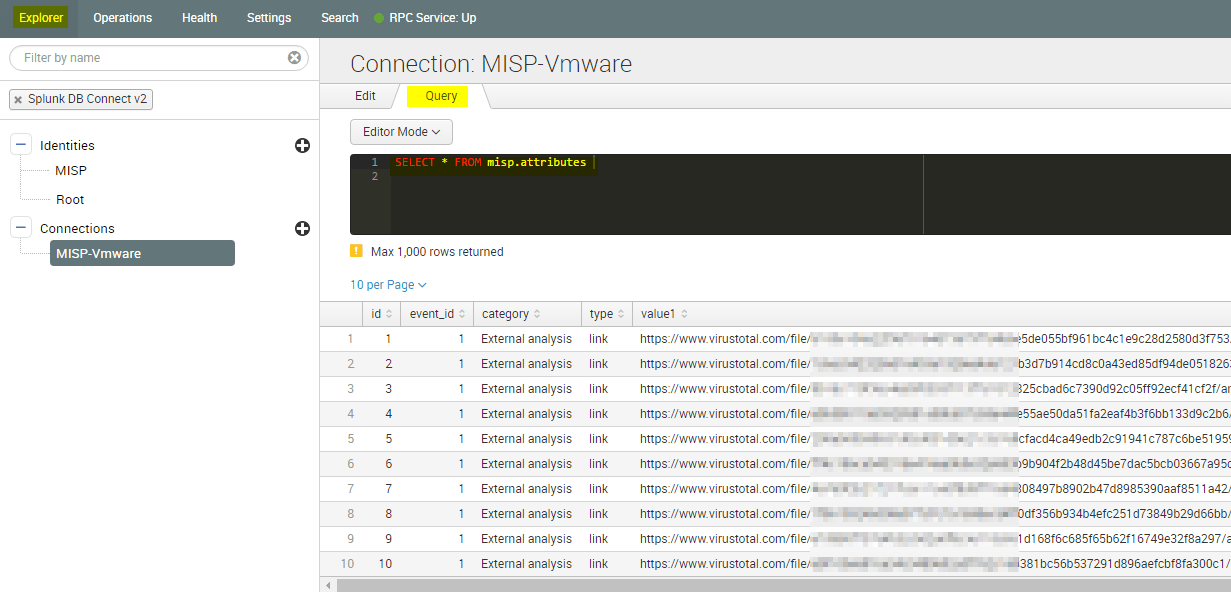Image resolution: width=1231 pixels, height=592 pixels.
Task: Click the Connections label
Action: 77,229
